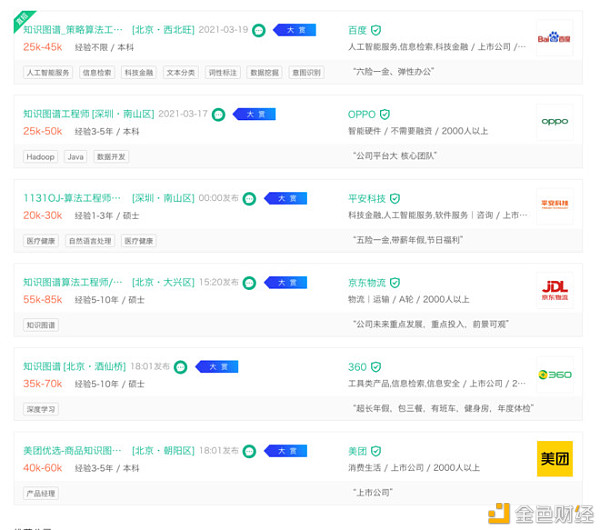The height and width of the screenshot is (530, 600).
Task: Select the 产品经理 tag
Action: click(x=42, y=493)
